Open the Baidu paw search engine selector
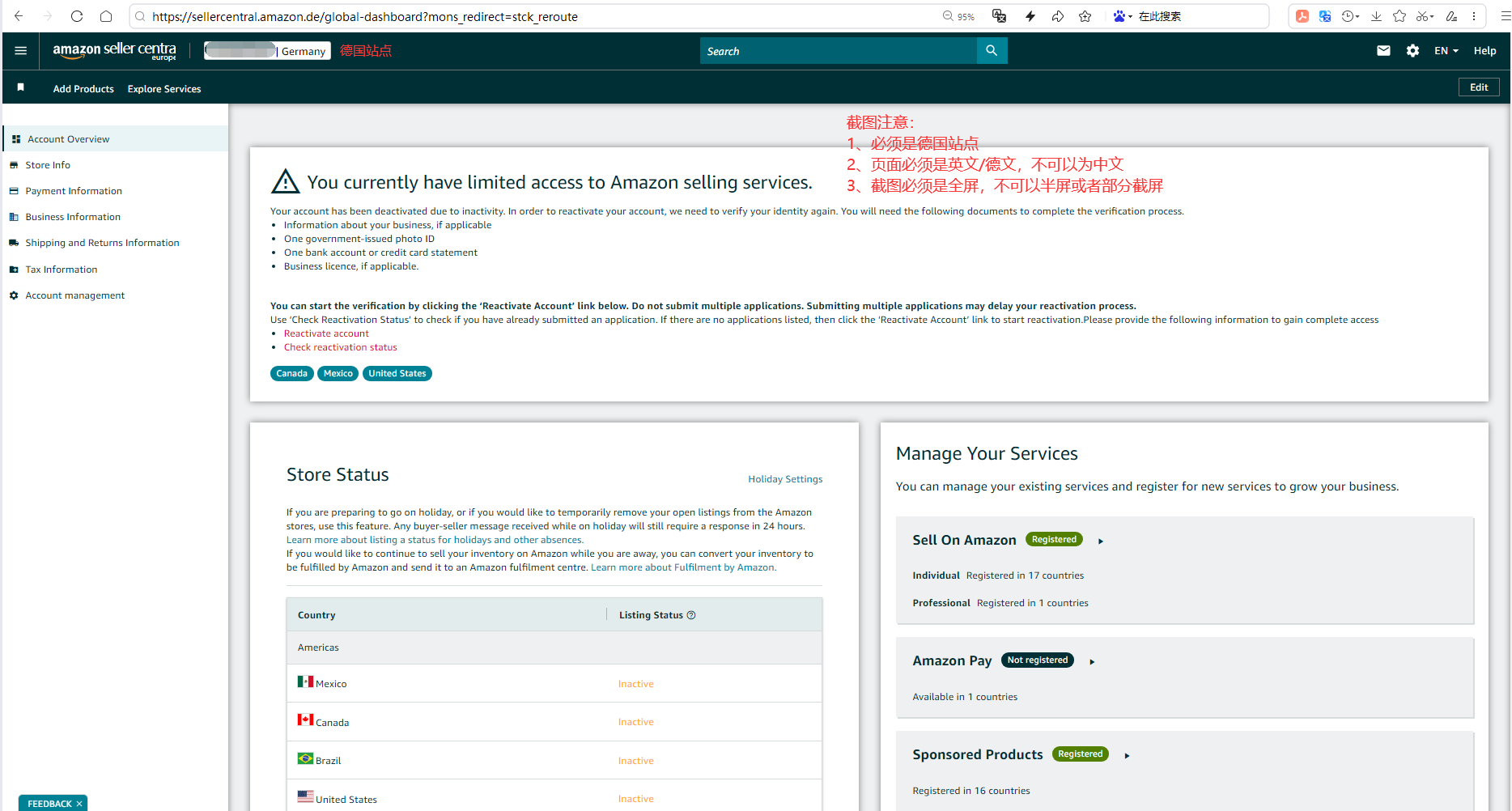1512x811 pixels. [1122, 16]
